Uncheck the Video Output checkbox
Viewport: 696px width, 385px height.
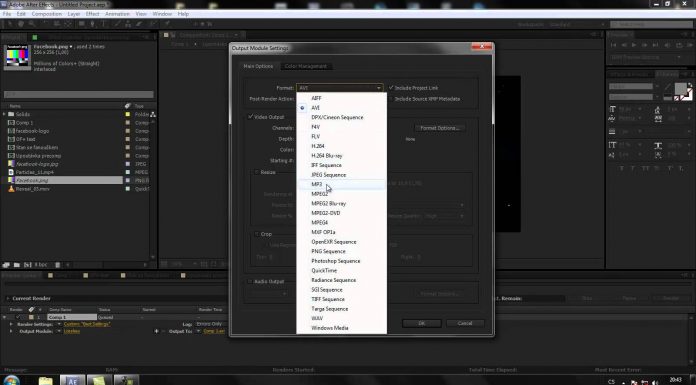coord(250,116)
